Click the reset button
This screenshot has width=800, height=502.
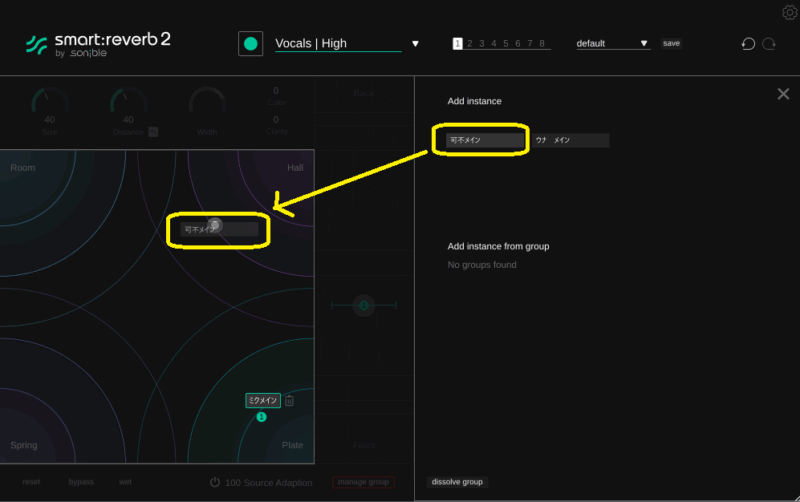click(x=31, y=482)
